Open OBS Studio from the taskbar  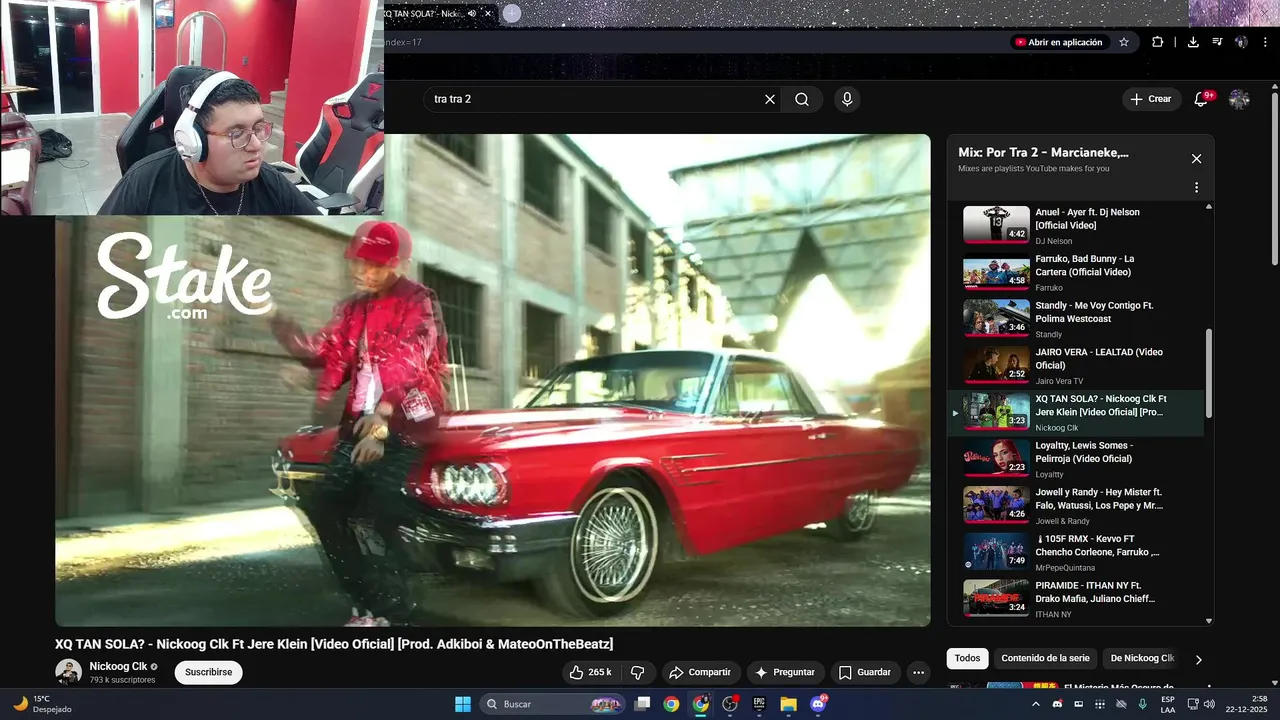pyautogui.click(x=730, y=704)
